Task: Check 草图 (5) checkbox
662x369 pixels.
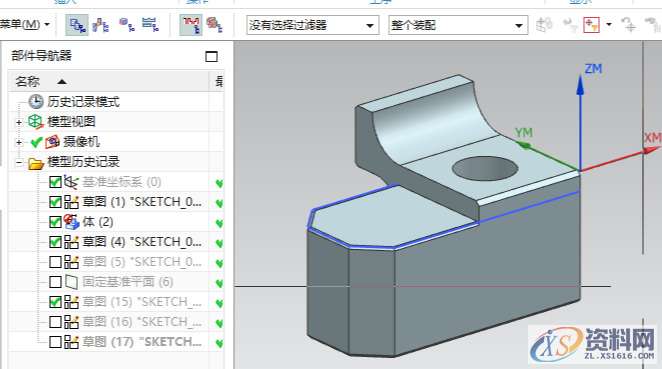Action: click(x=55, y=262)
